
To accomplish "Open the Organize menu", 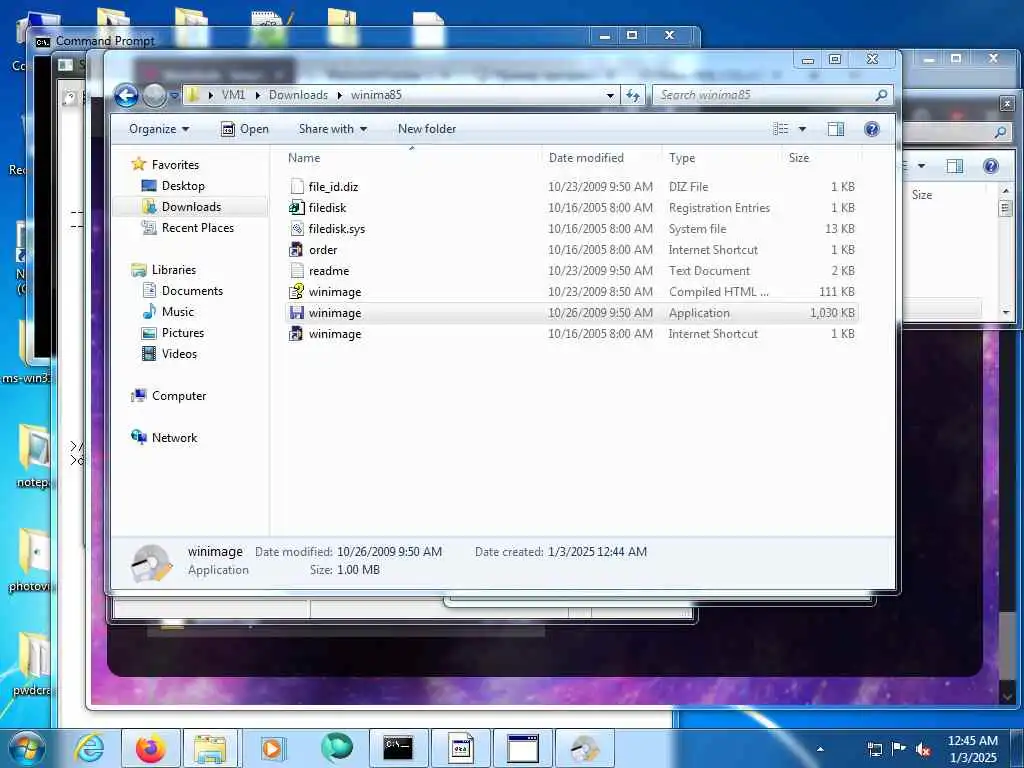I will [x=159, y=129].
